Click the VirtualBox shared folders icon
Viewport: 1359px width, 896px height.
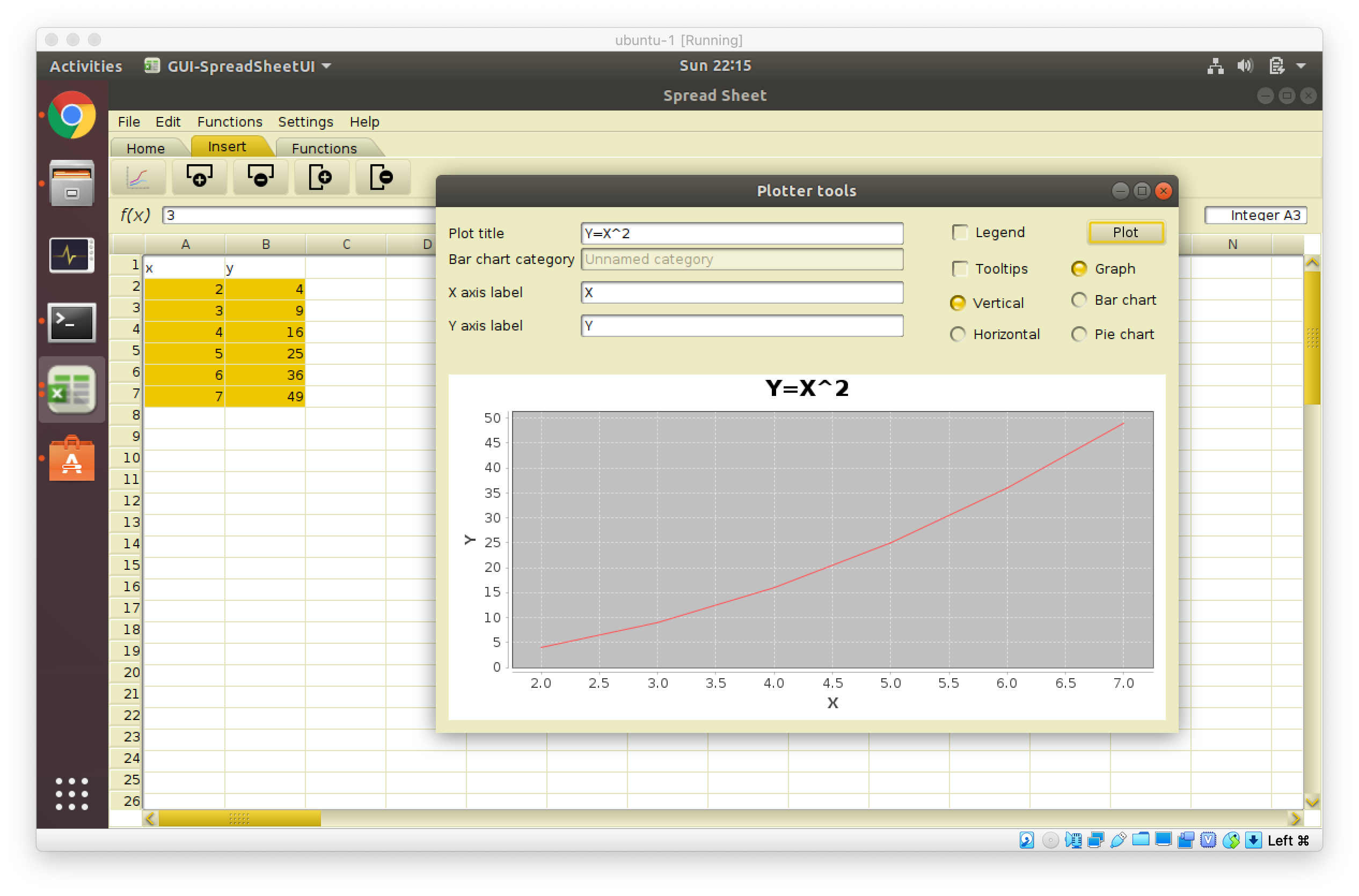pos(1141,840)
